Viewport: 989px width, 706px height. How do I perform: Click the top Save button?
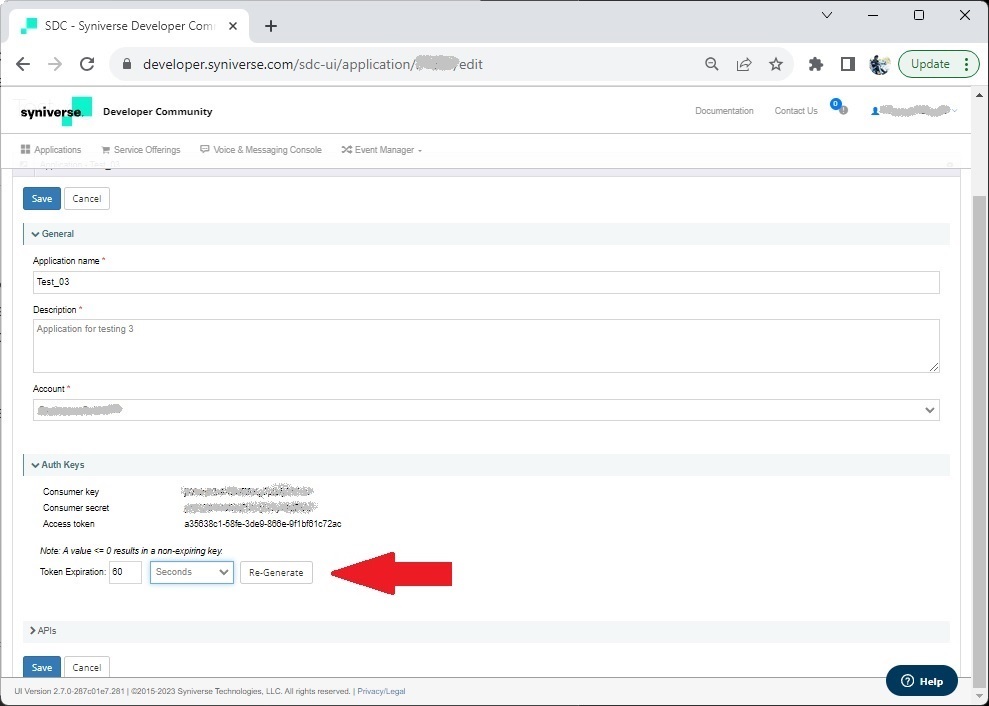point(42,198)
